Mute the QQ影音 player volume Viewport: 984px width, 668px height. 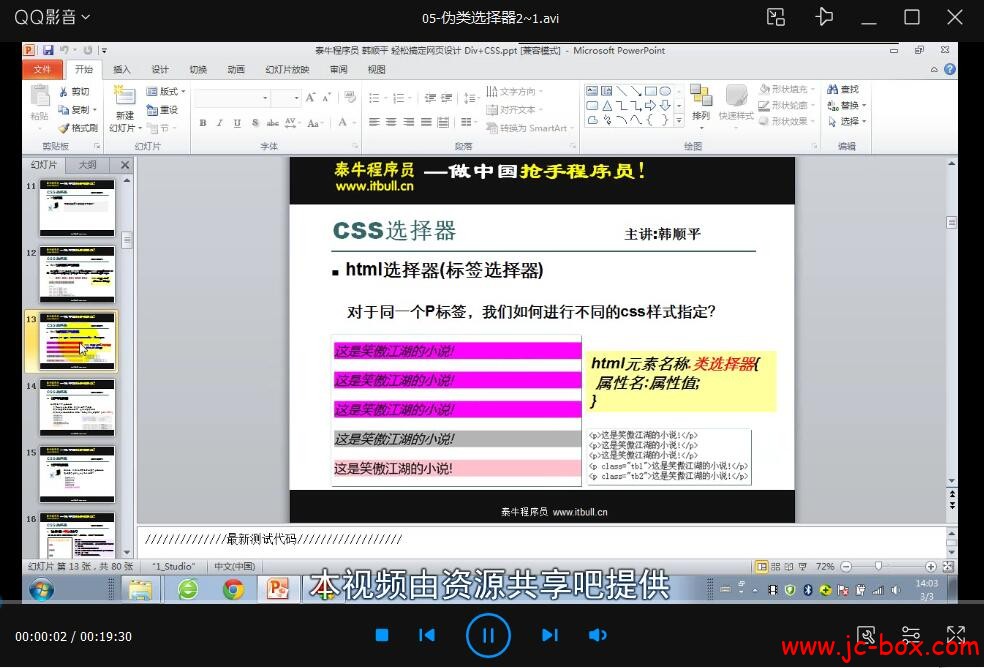597,635
